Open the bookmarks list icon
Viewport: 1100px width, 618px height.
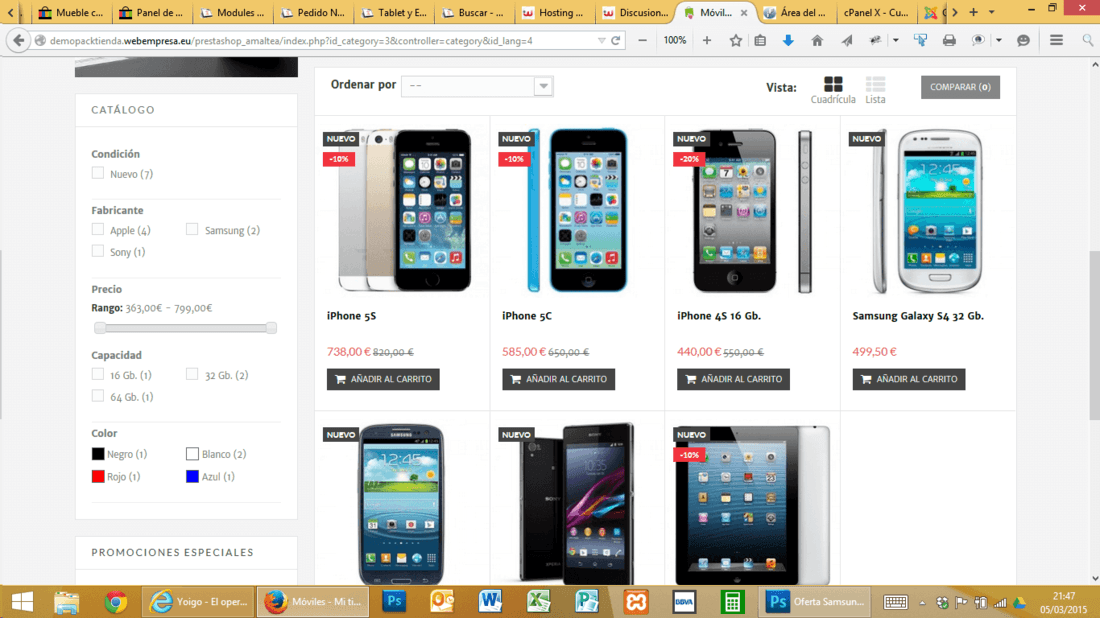760,41
